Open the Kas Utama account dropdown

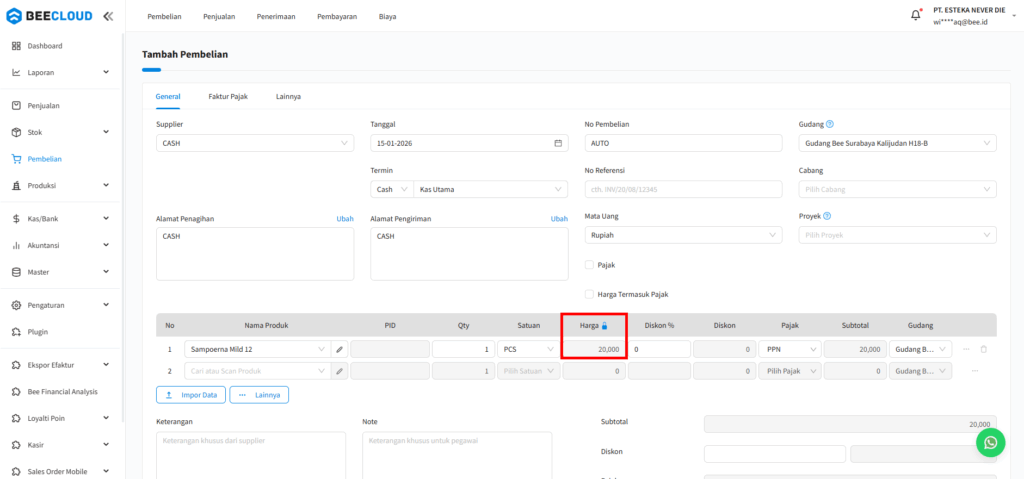pos(490,190)
